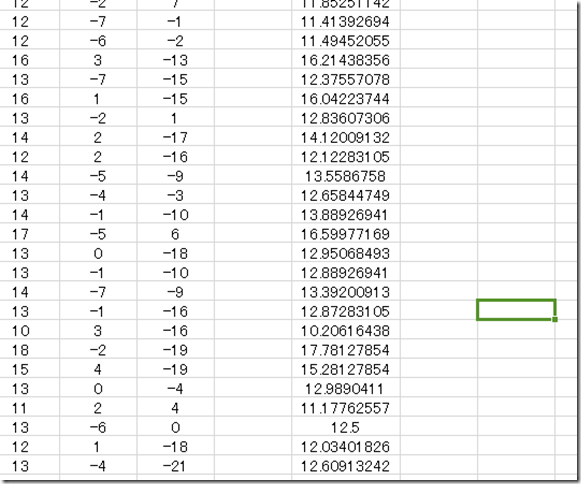Select the cell showing 12.37557078

[346, 79]
